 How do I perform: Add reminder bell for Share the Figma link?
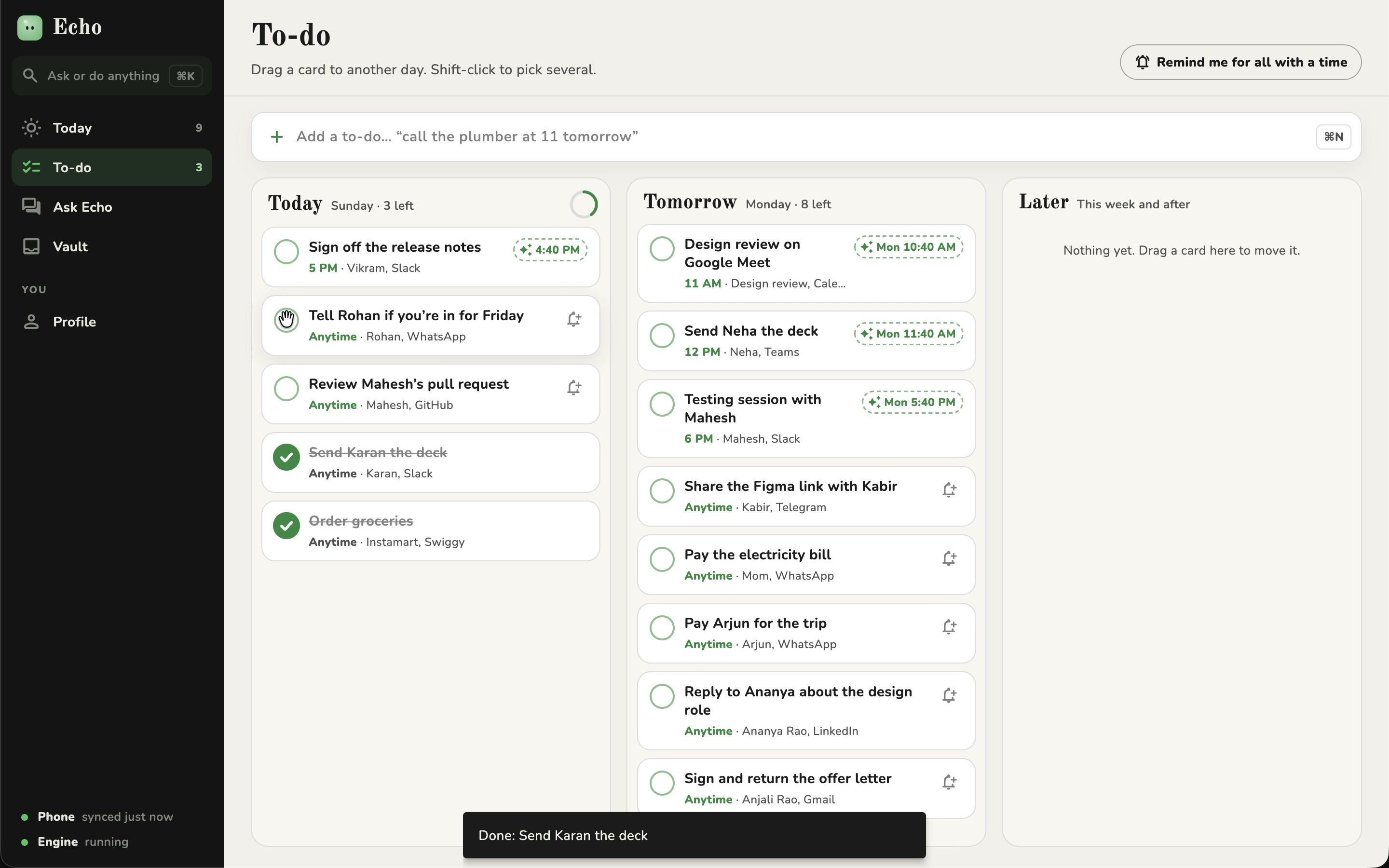949,489
